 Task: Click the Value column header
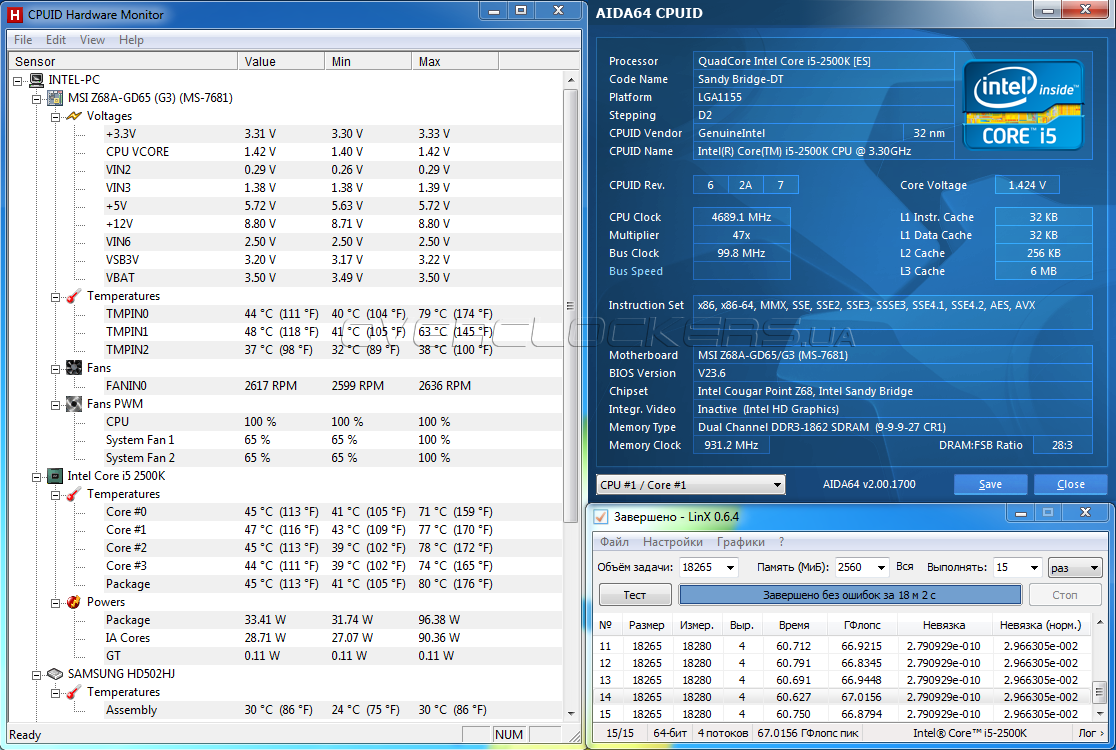(x=281, y=62)
